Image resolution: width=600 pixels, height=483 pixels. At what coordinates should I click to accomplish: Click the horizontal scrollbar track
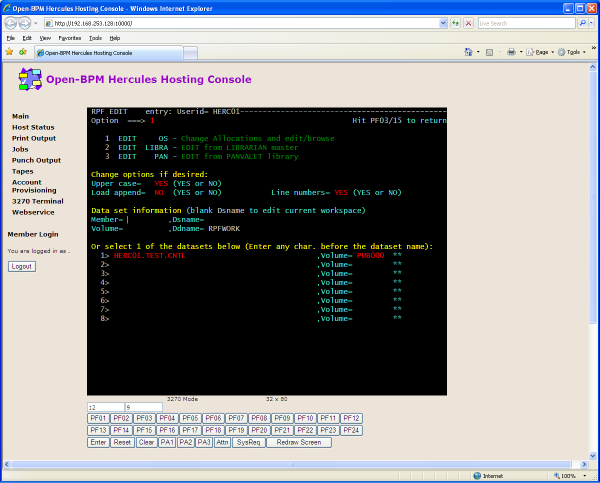(x=291, y=464)
